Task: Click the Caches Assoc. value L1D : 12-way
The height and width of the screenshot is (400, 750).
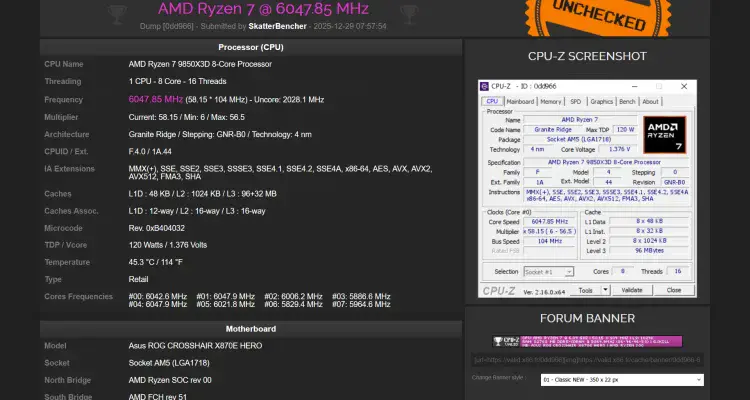Action: tap(197, 211)
